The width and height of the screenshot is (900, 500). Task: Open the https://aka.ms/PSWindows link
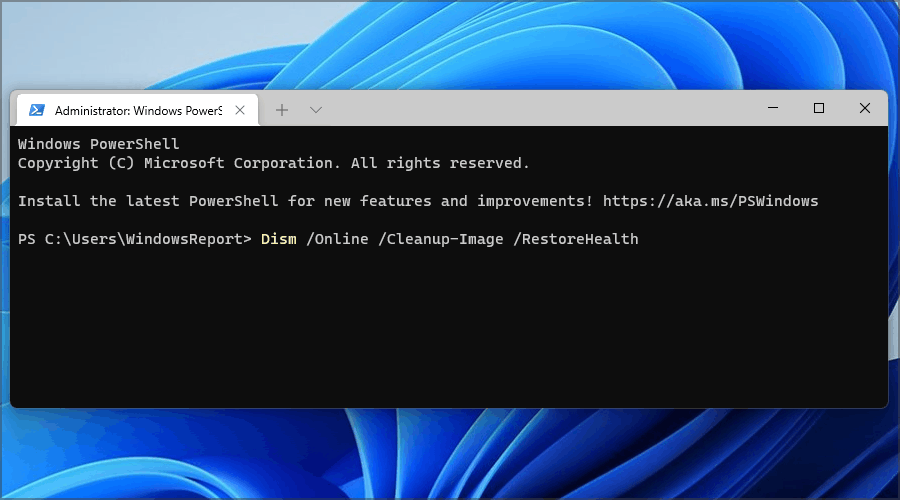tap(711, 201)
